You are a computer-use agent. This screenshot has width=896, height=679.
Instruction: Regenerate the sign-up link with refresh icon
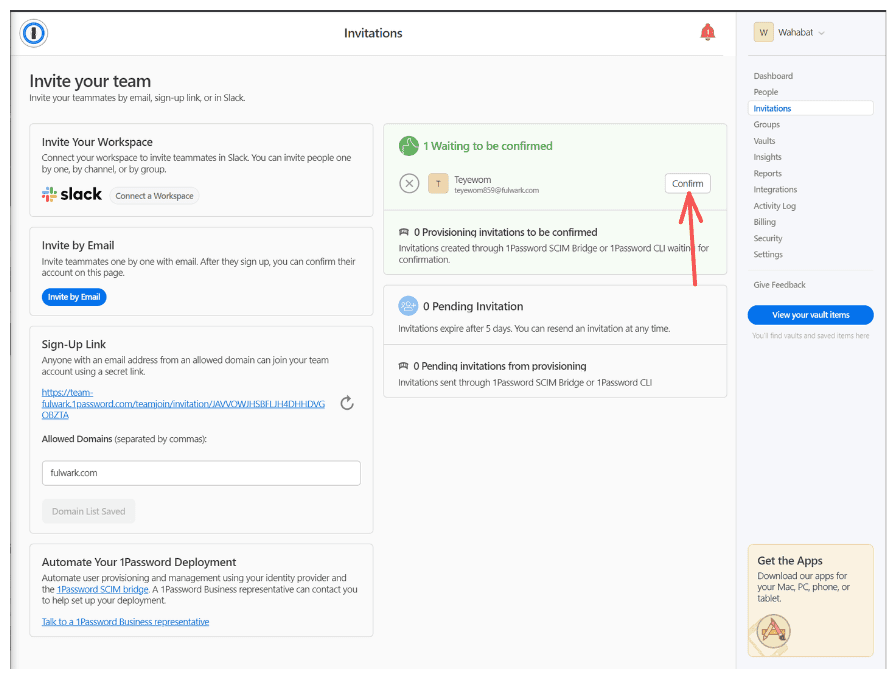click(347, 402)
